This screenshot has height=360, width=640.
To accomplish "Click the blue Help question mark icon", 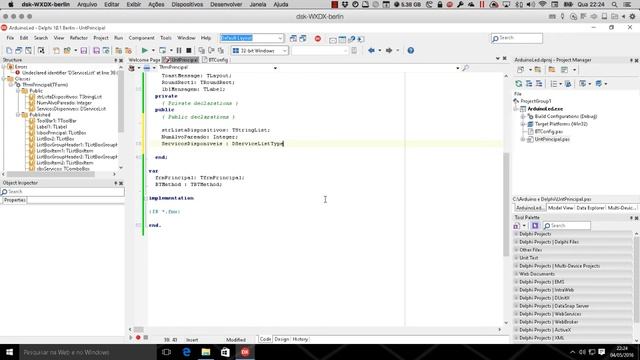I will tap(411, 51).
